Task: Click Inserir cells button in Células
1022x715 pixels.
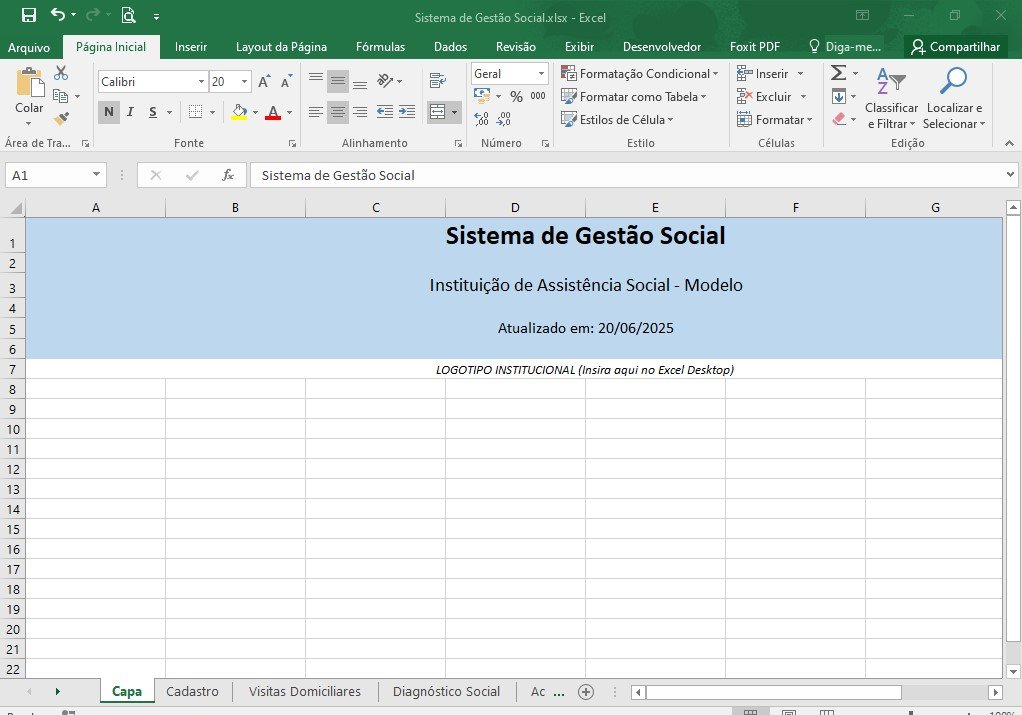Action: tap(763, 74)
